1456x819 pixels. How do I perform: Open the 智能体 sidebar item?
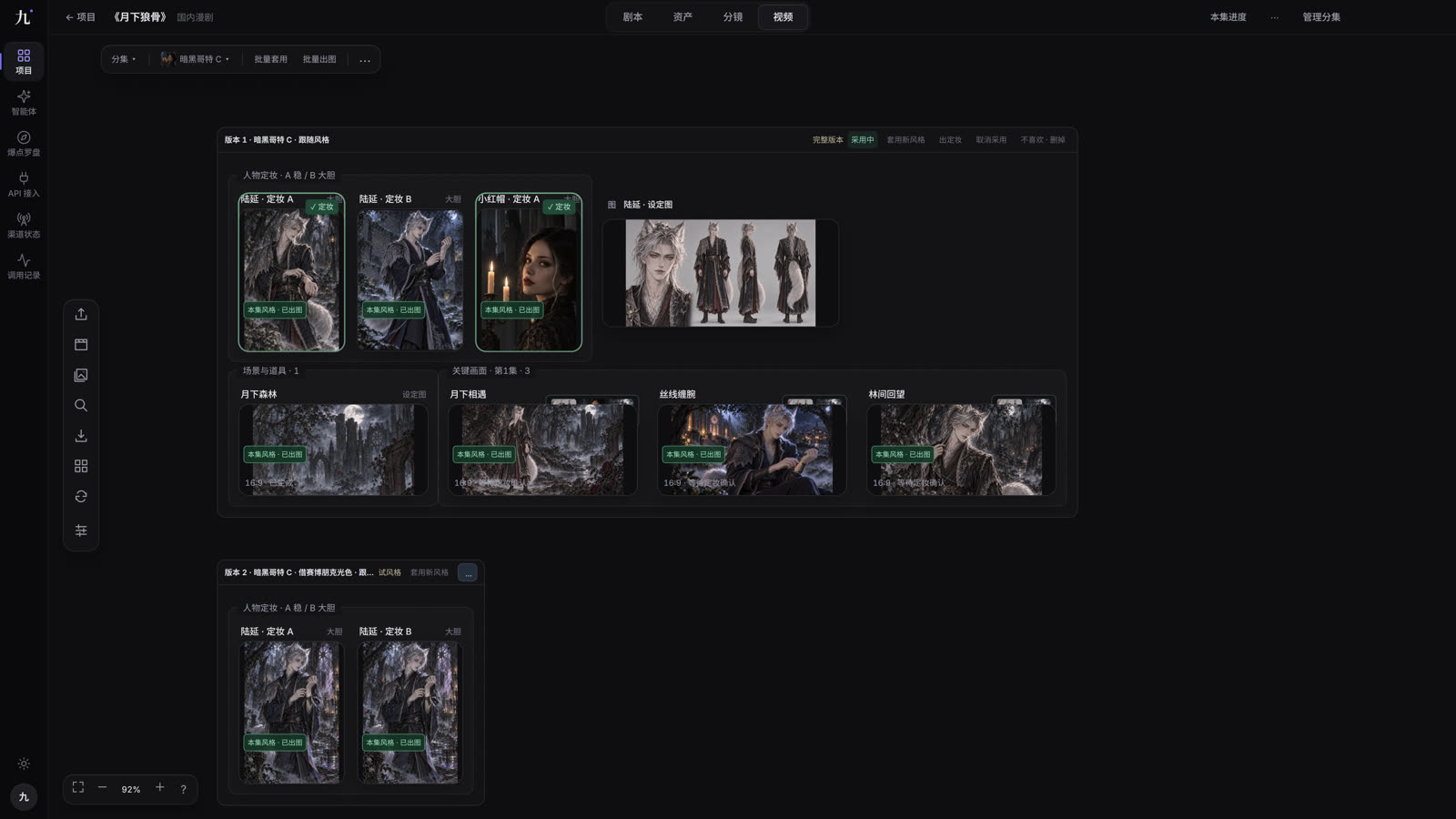[24, 102]
